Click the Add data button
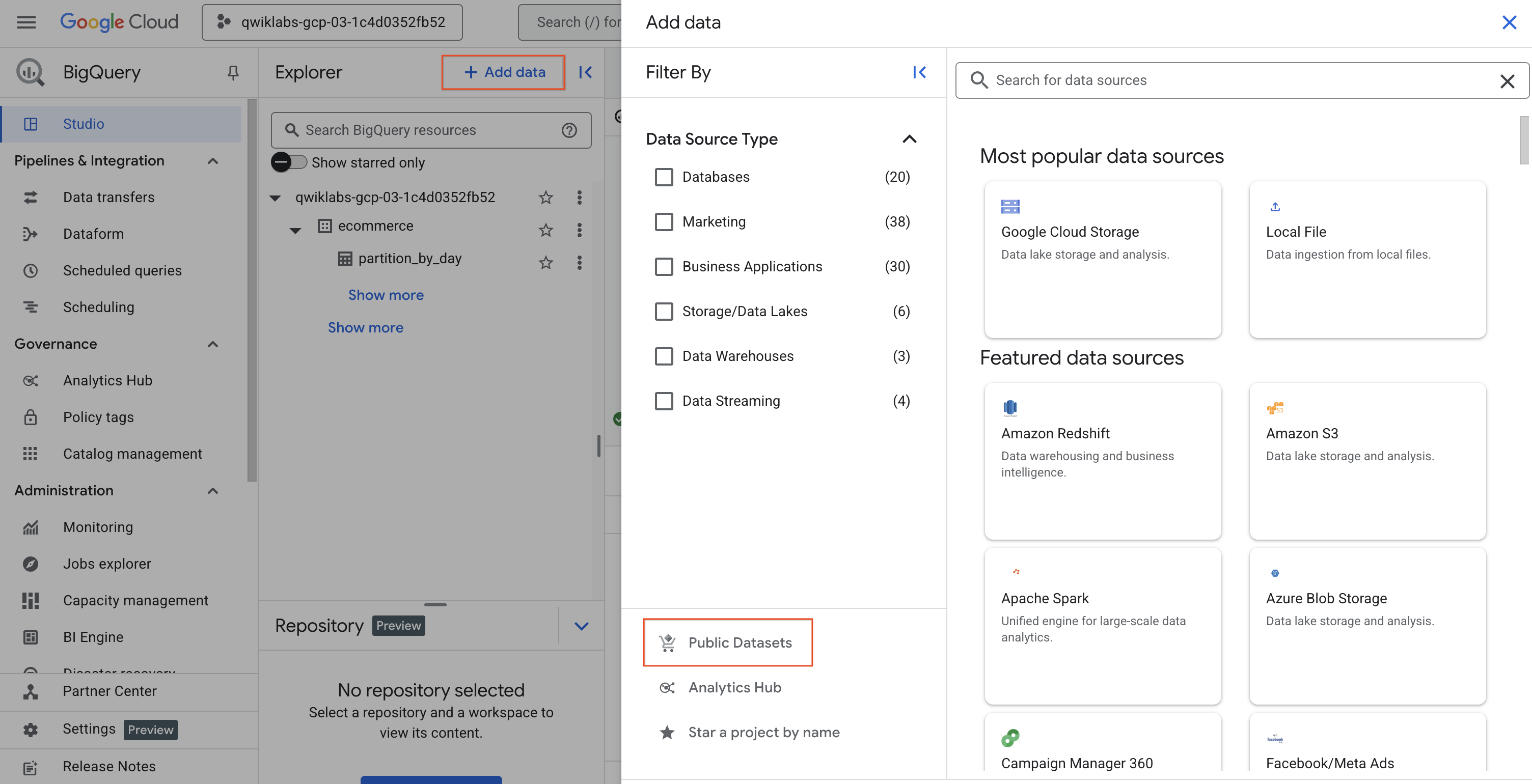 pyautogui.click(x=504, y=72)
